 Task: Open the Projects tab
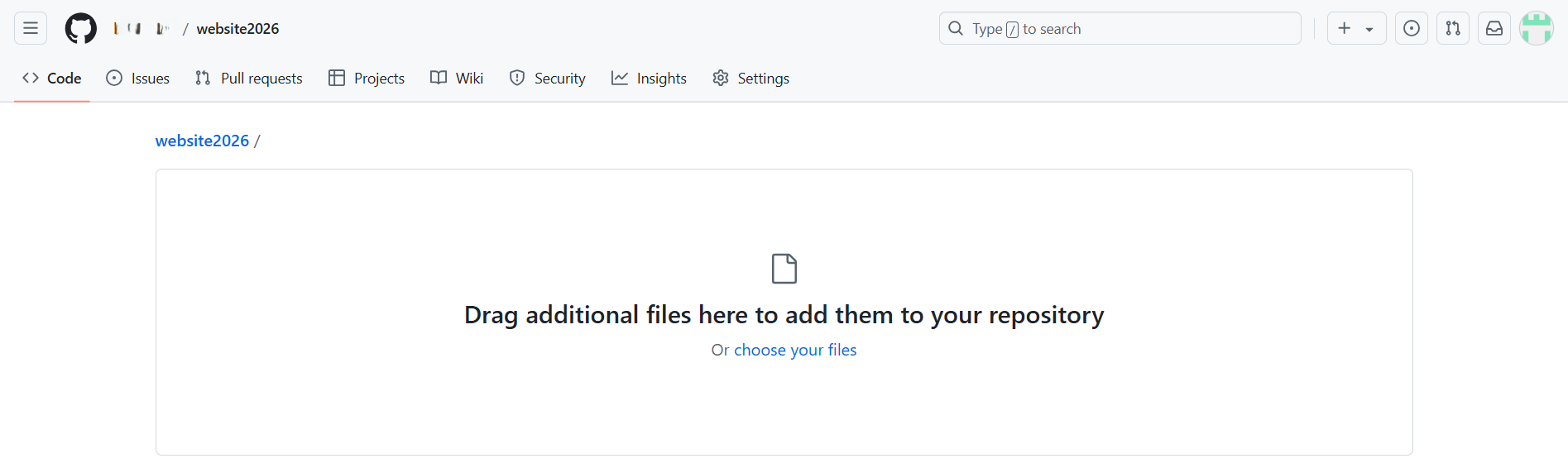(x=367, y=78)
